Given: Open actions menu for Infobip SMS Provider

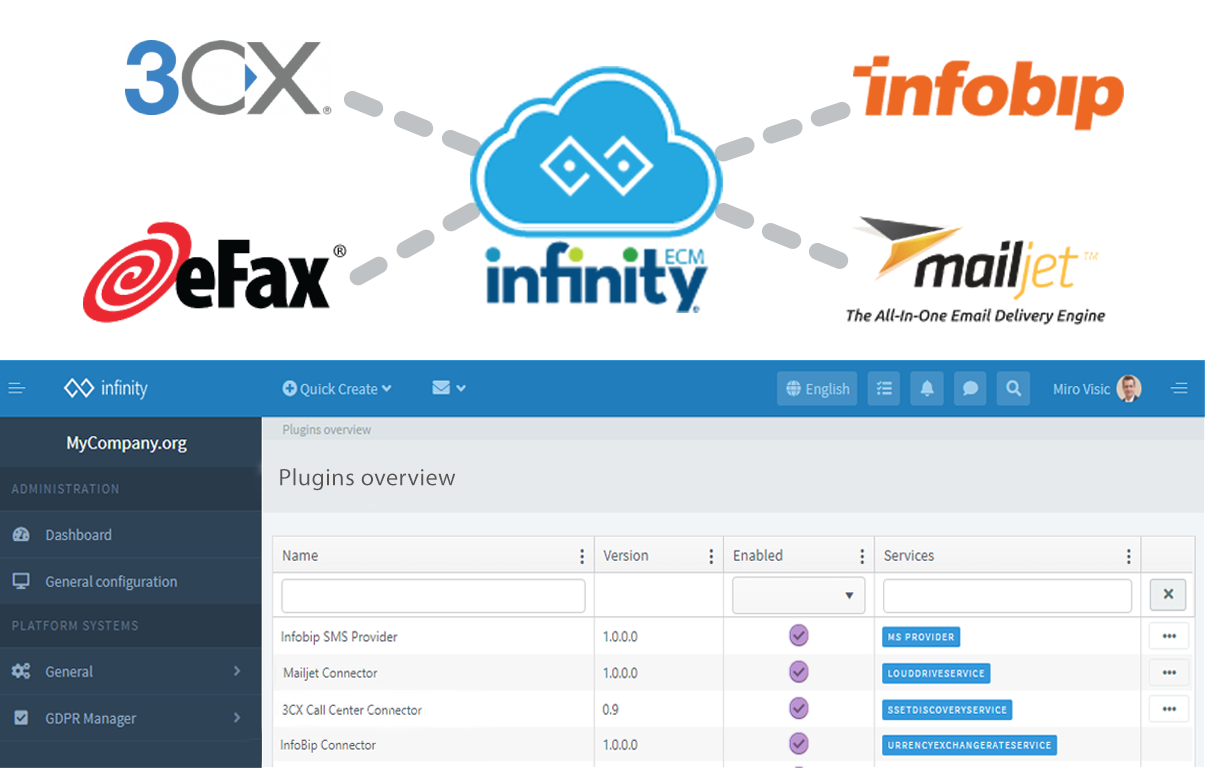Looking at the screenshot, I should pos(1169,636).
